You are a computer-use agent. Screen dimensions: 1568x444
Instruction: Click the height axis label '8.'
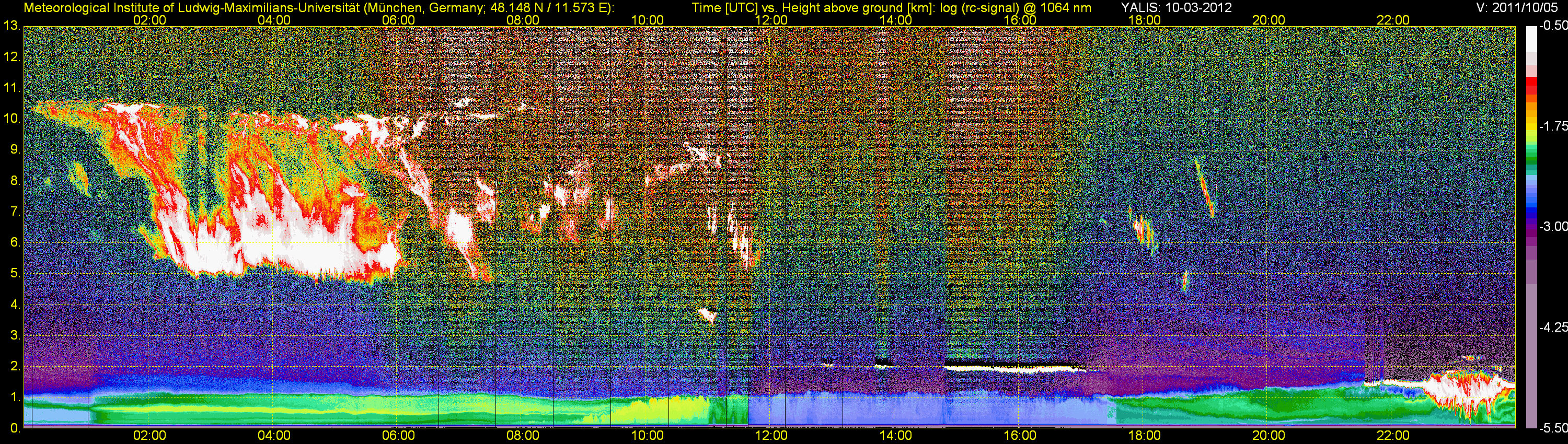point(15,181)
